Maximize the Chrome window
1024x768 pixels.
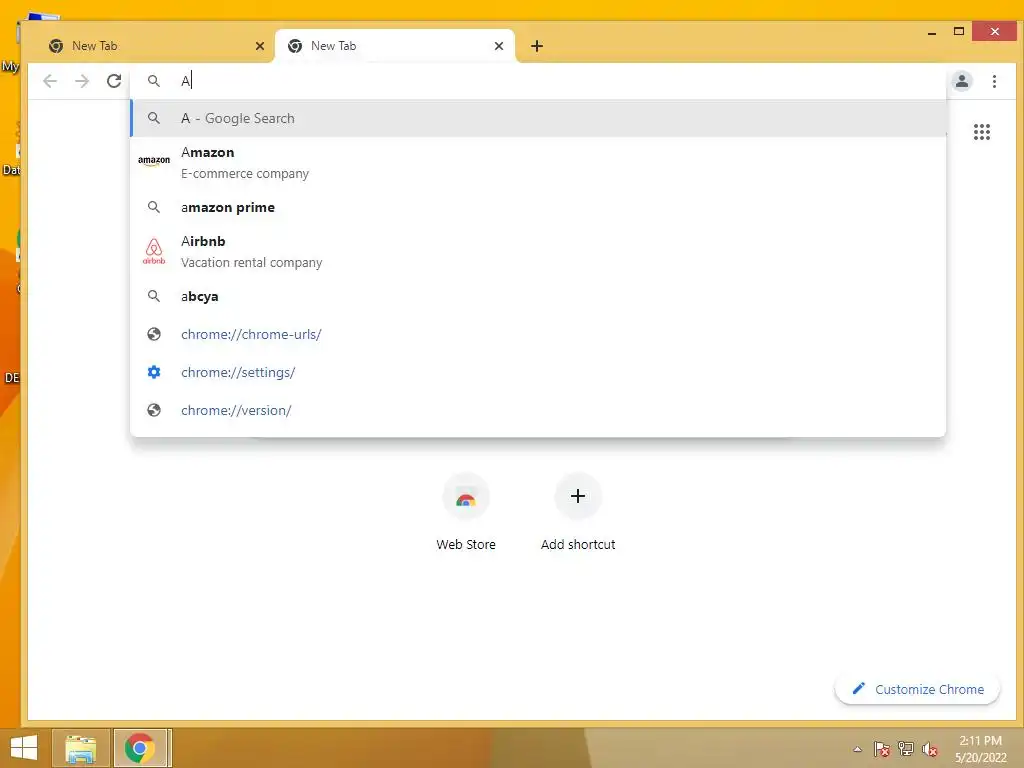(x=959, y=31)
